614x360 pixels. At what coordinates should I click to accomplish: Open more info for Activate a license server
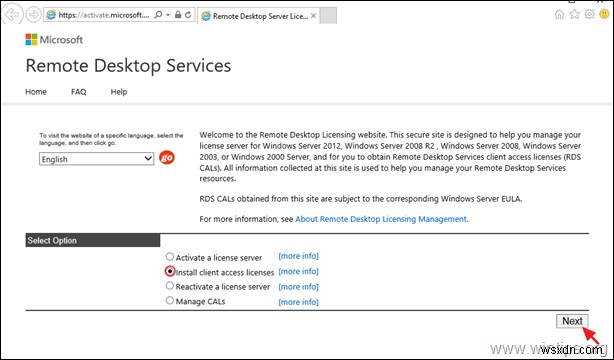(x=298, y=256)
